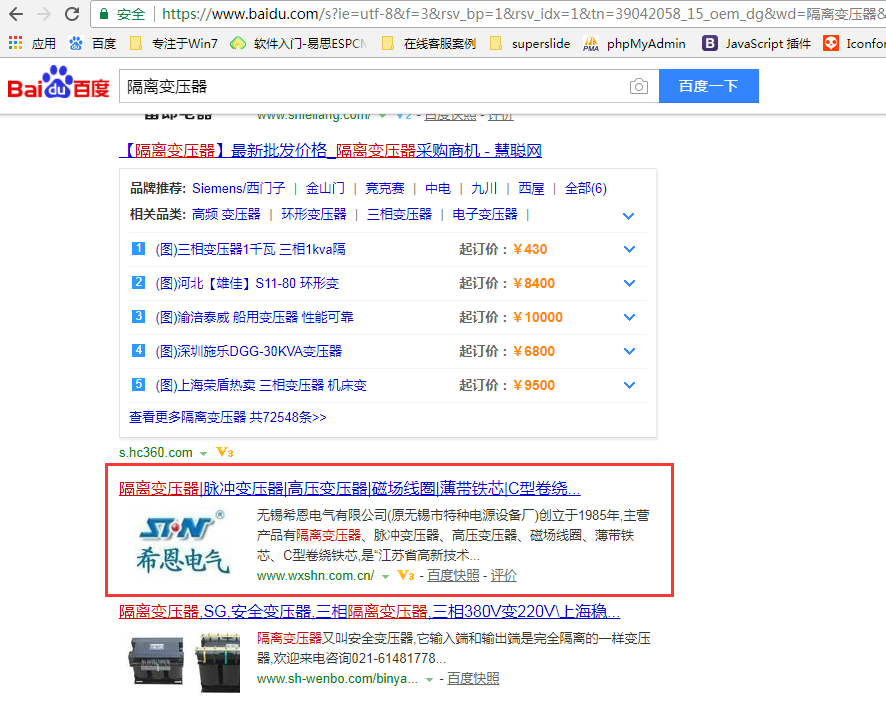886x724 pixels.
Task: Expand the ¥430 product row chevron
Action: (x=629, y=249)
